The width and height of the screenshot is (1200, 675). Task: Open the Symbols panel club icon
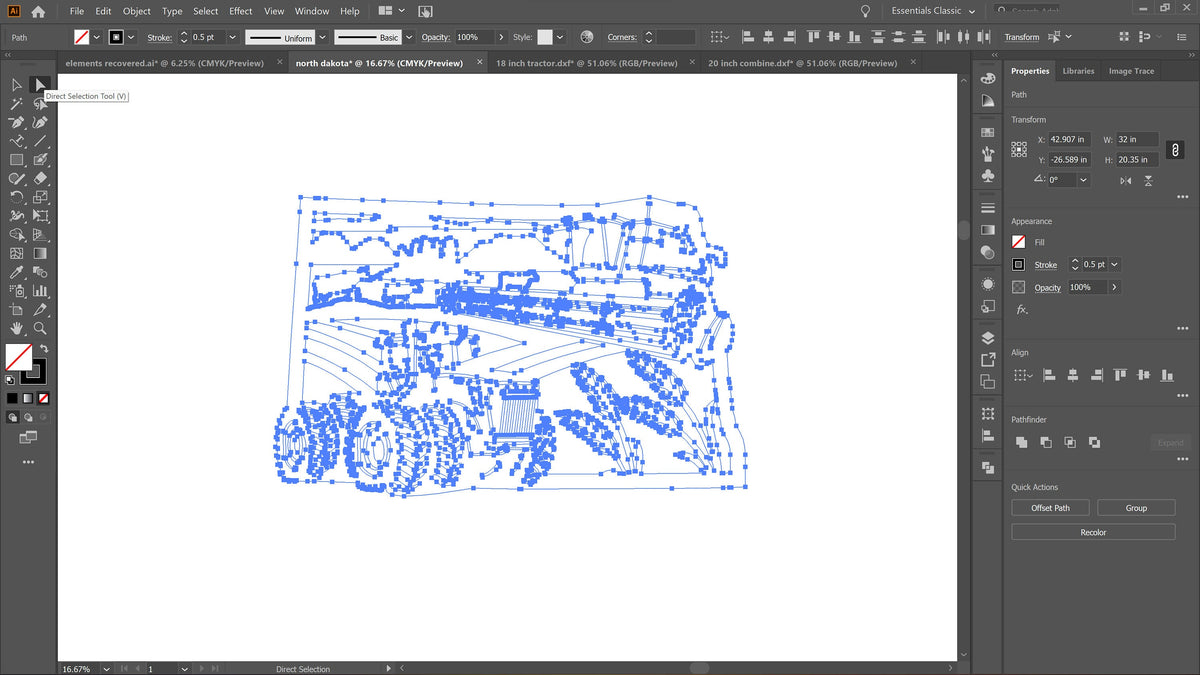[988, 176]
